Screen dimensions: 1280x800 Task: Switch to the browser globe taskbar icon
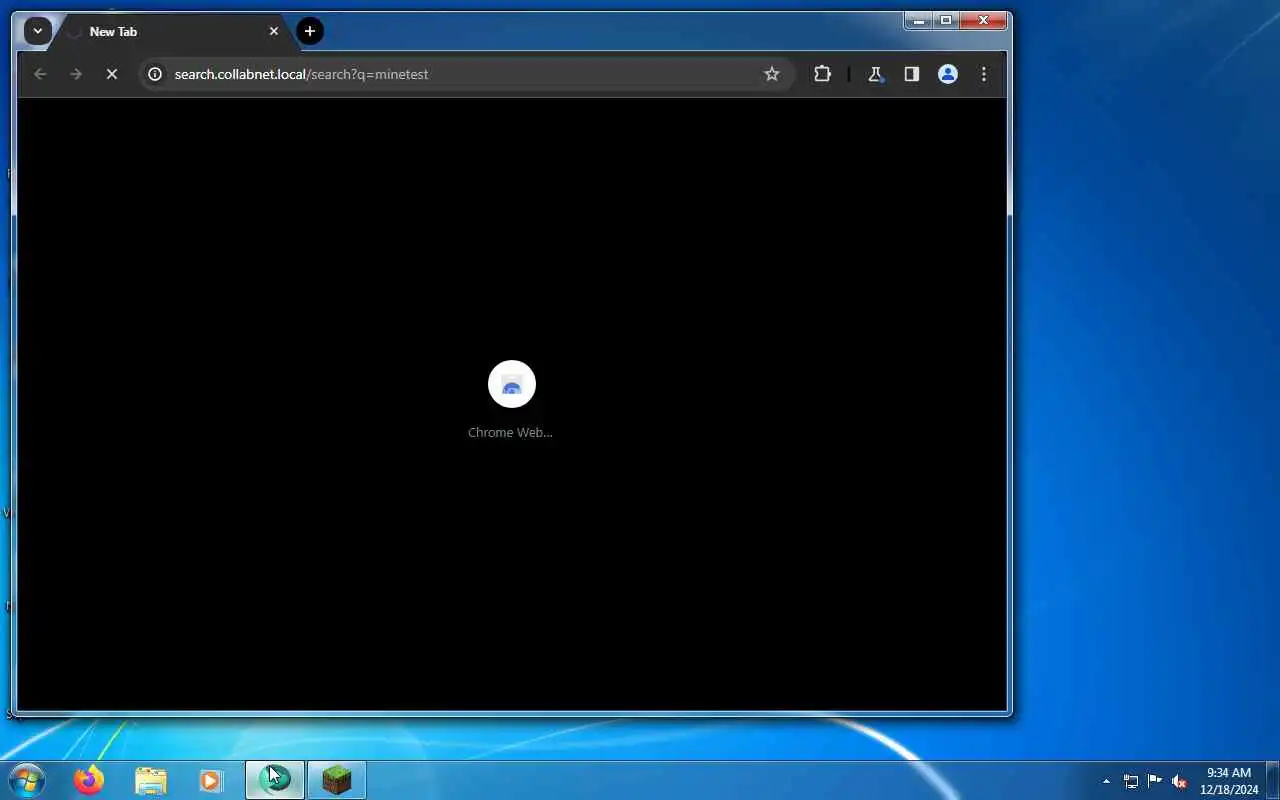tap(275, 780)
